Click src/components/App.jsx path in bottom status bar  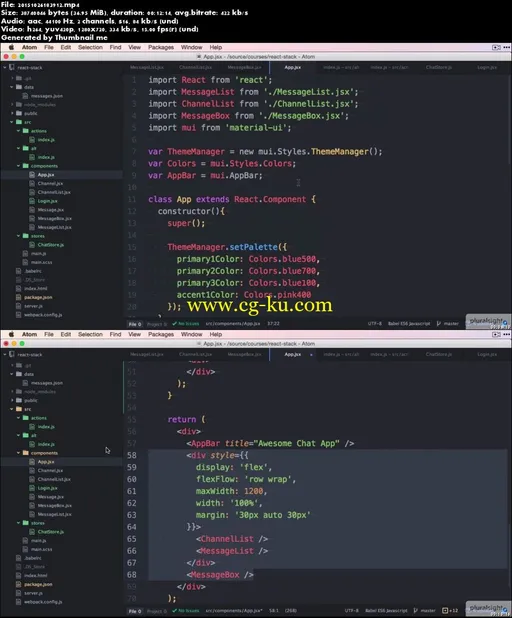(234, 611)
